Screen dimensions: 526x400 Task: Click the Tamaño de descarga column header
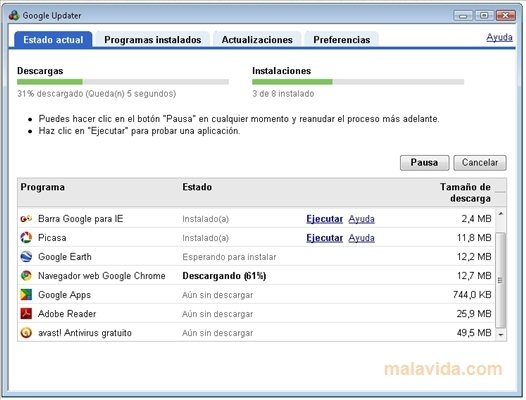pos(465,193)
